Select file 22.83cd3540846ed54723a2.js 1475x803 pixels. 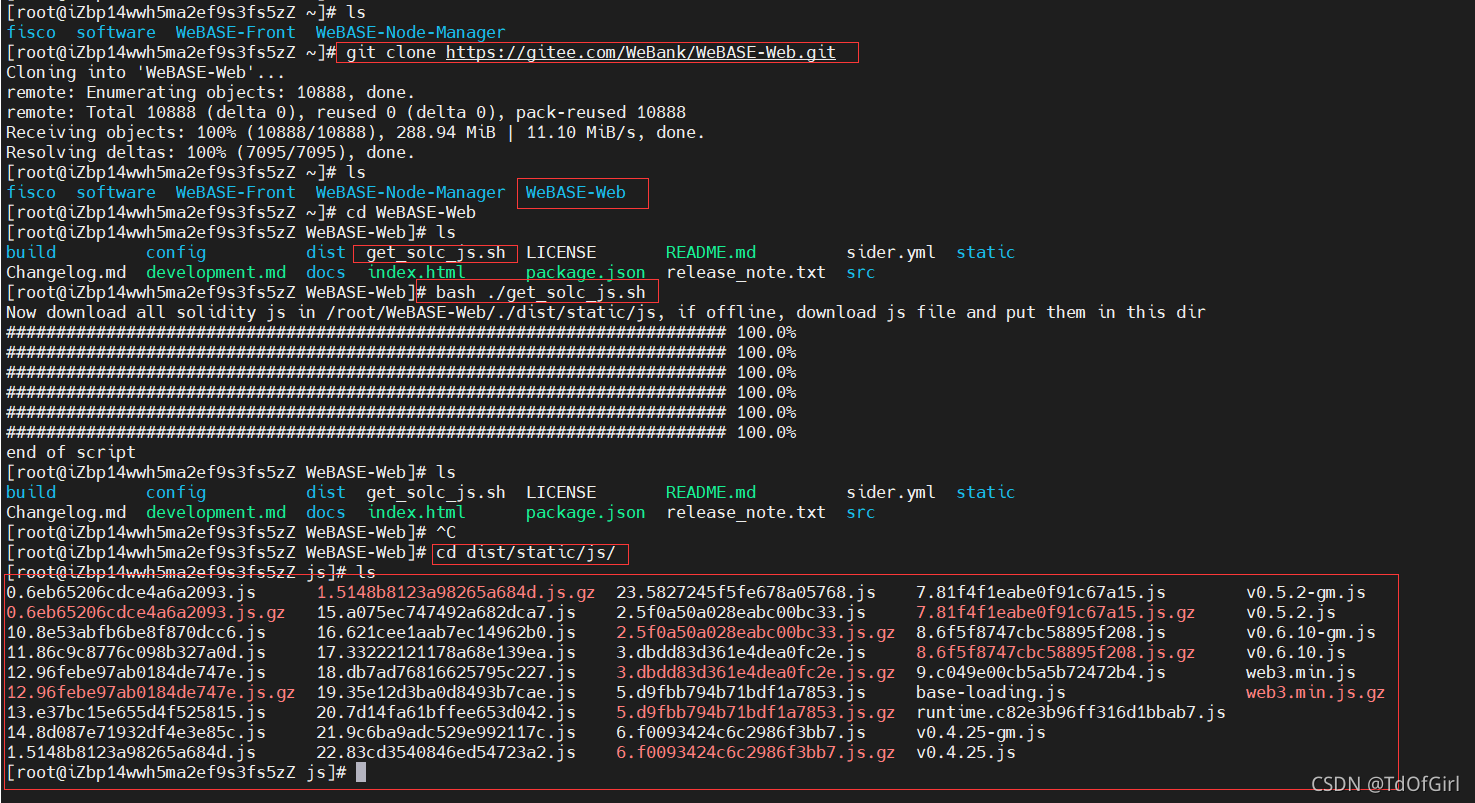tap(446, 752)
